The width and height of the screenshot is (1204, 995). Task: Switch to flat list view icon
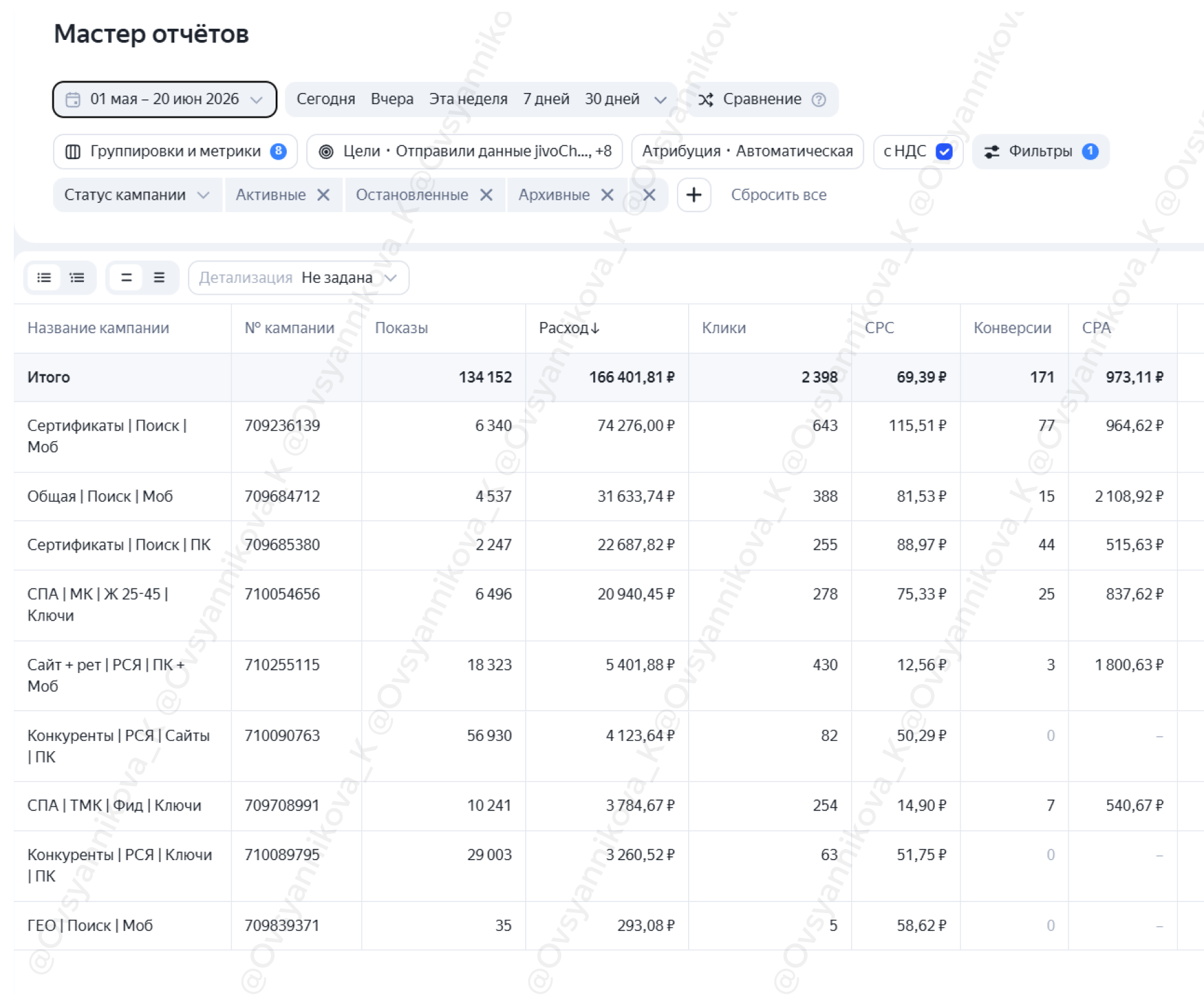click(x=45, y=278)
